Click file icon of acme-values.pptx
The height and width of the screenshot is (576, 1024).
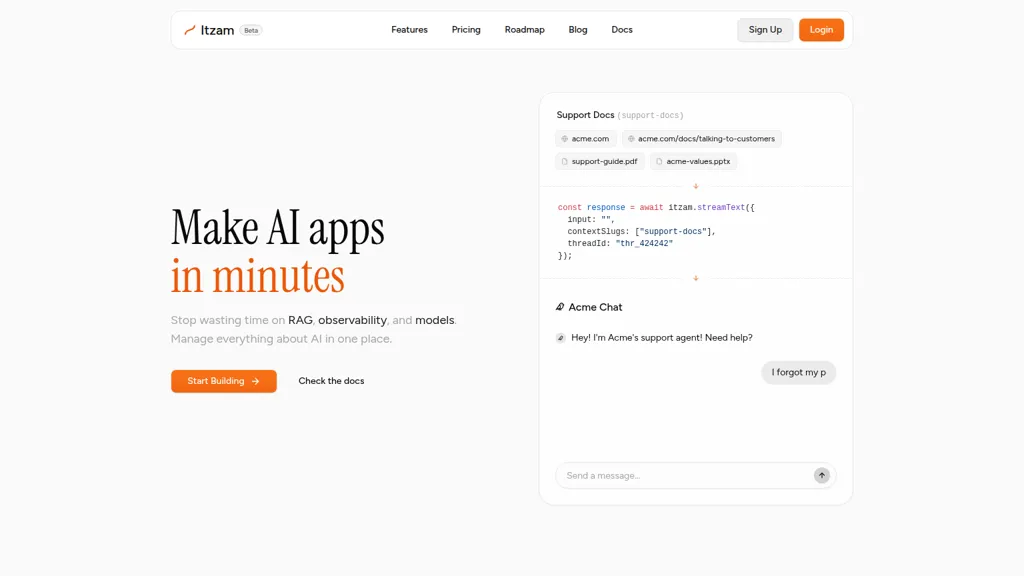(659, 161)
